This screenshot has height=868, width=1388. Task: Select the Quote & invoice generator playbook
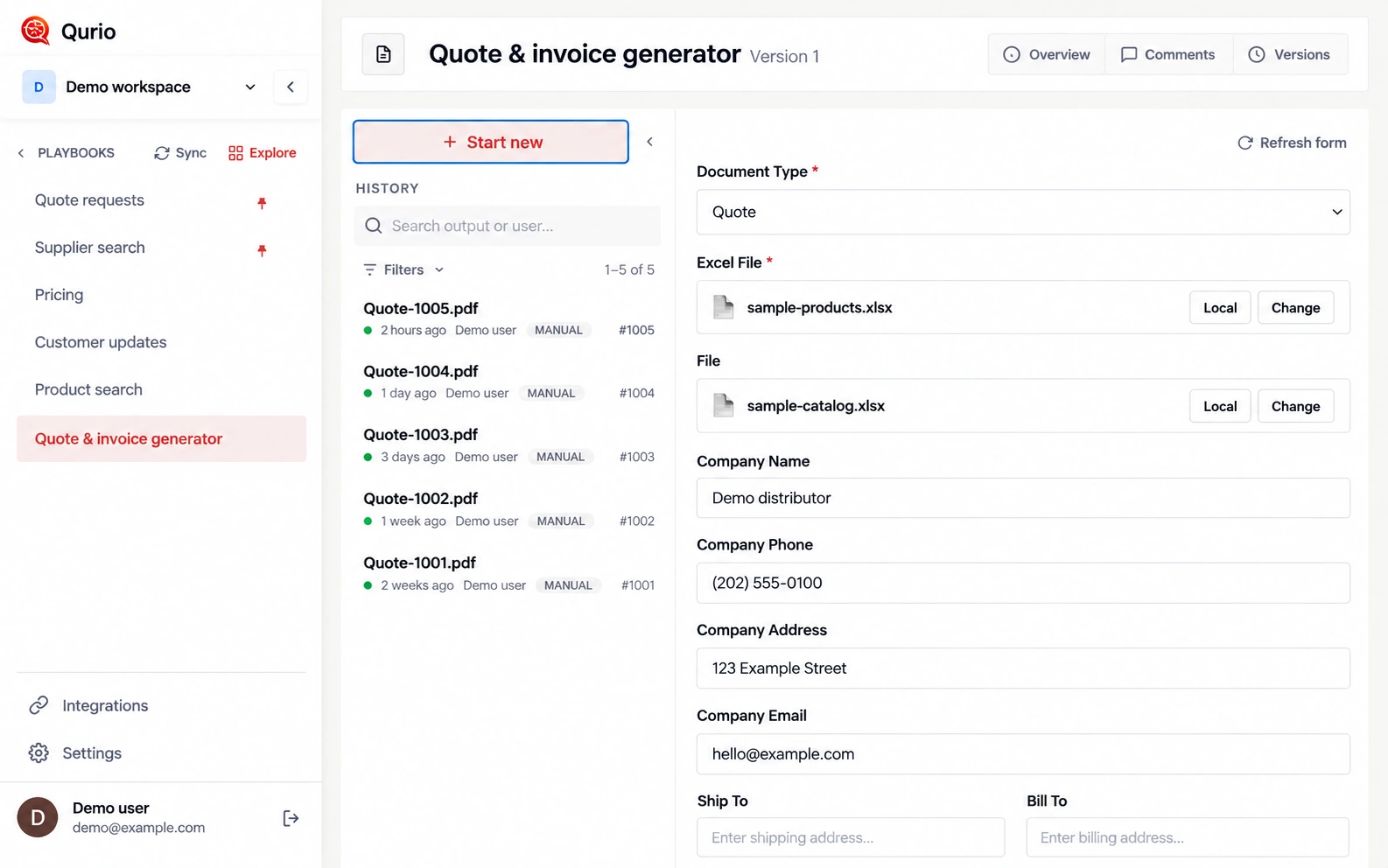coord(161,438)
